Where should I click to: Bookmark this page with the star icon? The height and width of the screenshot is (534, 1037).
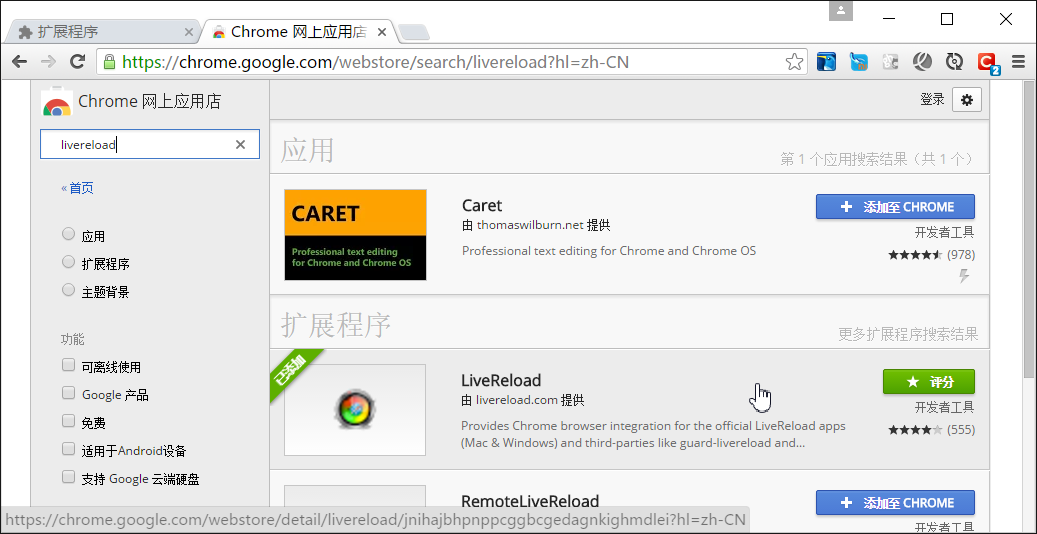click(794, 62)
